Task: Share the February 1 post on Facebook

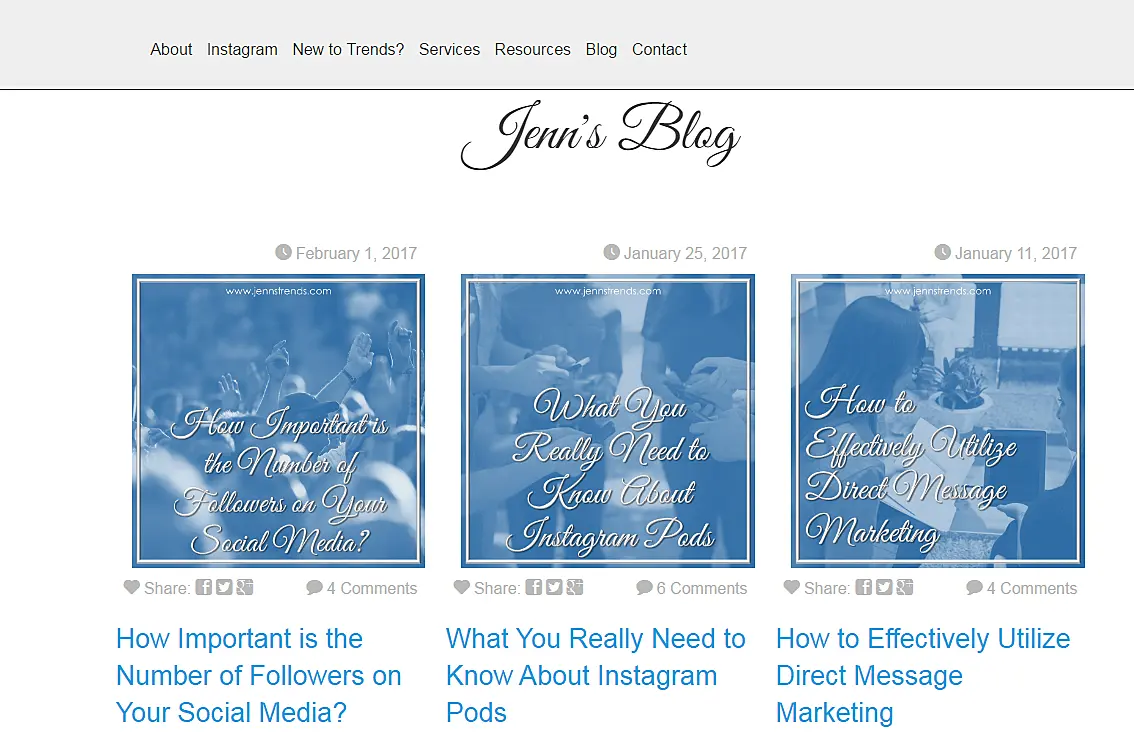Action: 204,587
